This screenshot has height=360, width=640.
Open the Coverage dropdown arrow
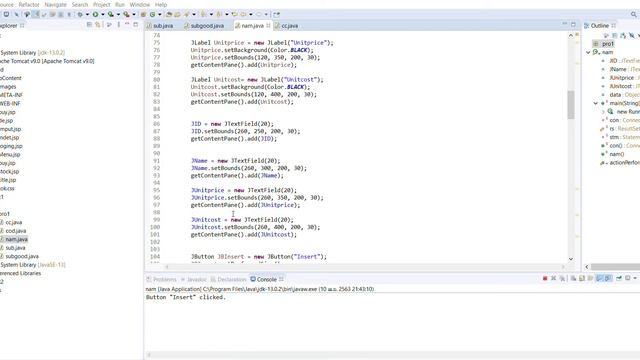click(118, 15)
